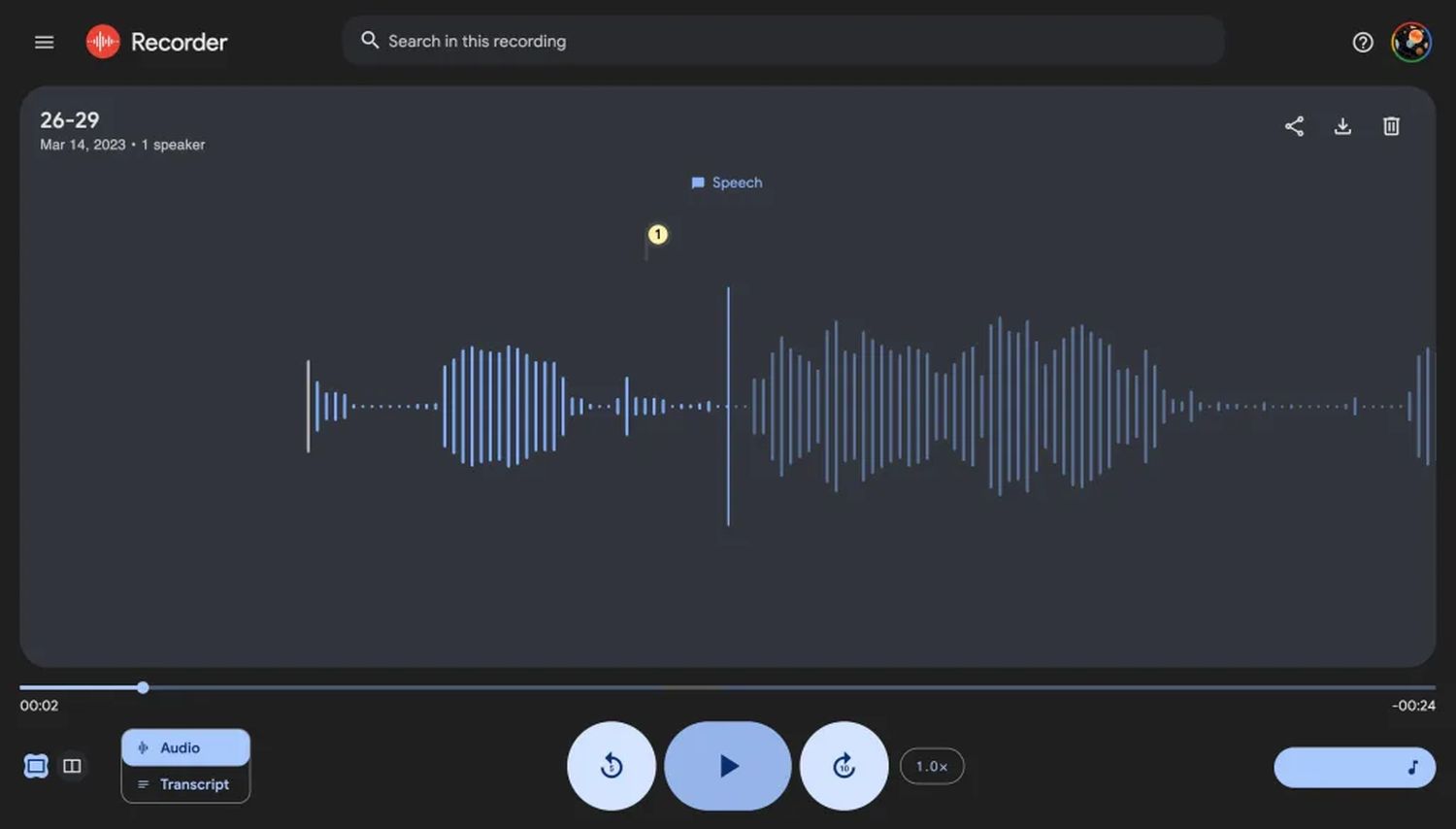Switch to split-pane view layout

click(72, 766)
